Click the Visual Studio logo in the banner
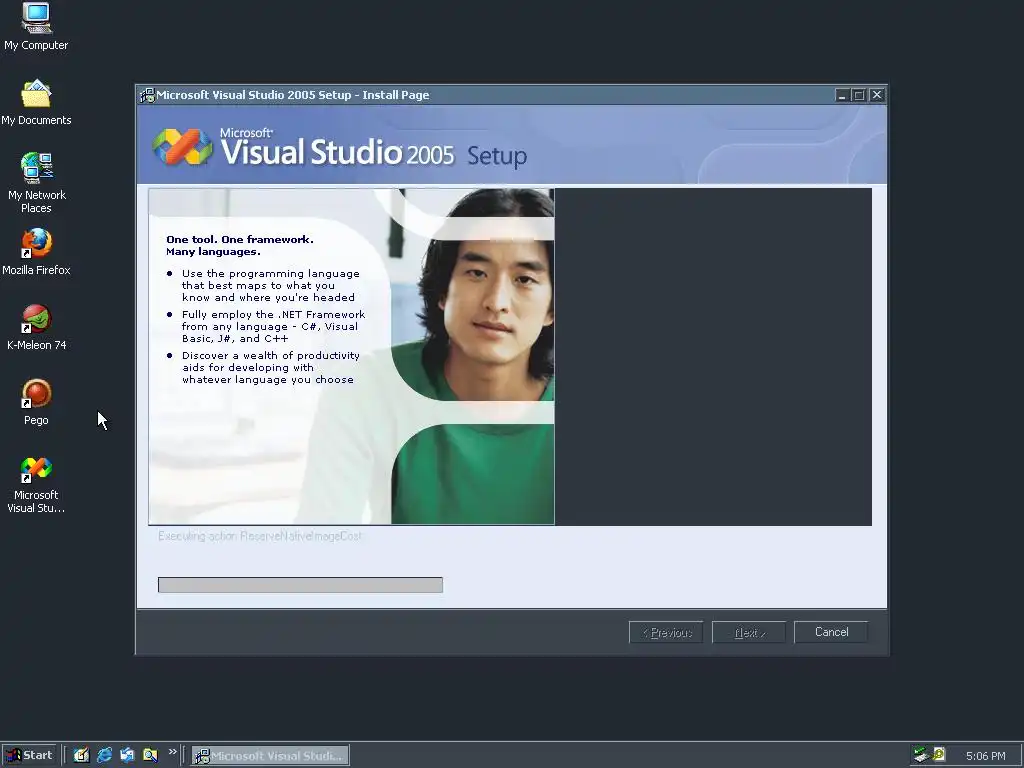 [182, 146]
